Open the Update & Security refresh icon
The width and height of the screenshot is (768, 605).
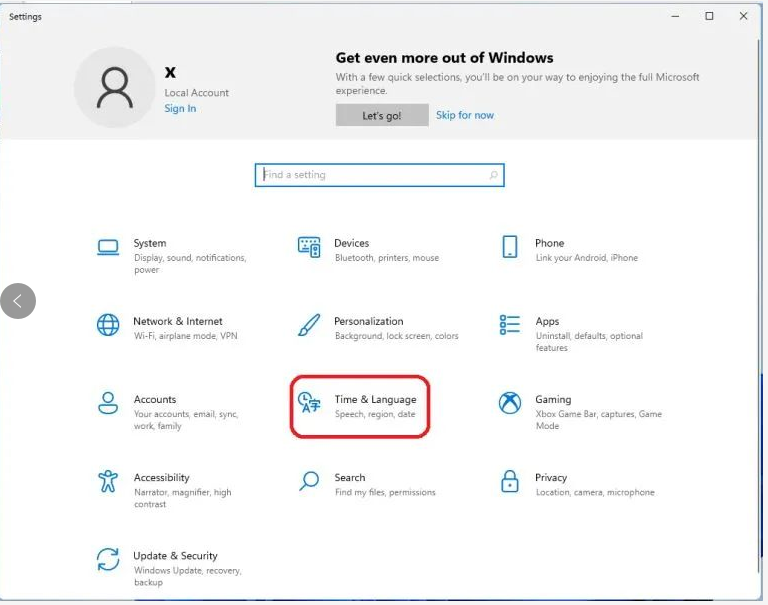[108, 559]
